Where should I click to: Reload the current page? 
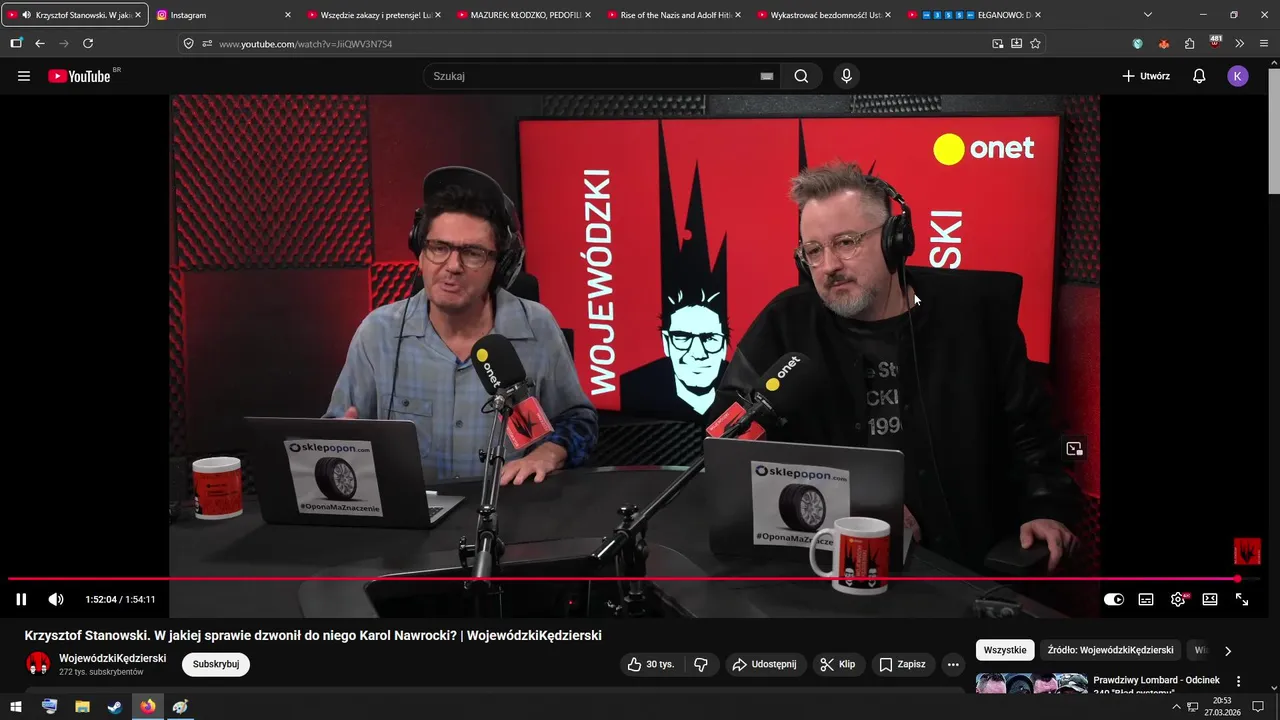pos(88,43)
